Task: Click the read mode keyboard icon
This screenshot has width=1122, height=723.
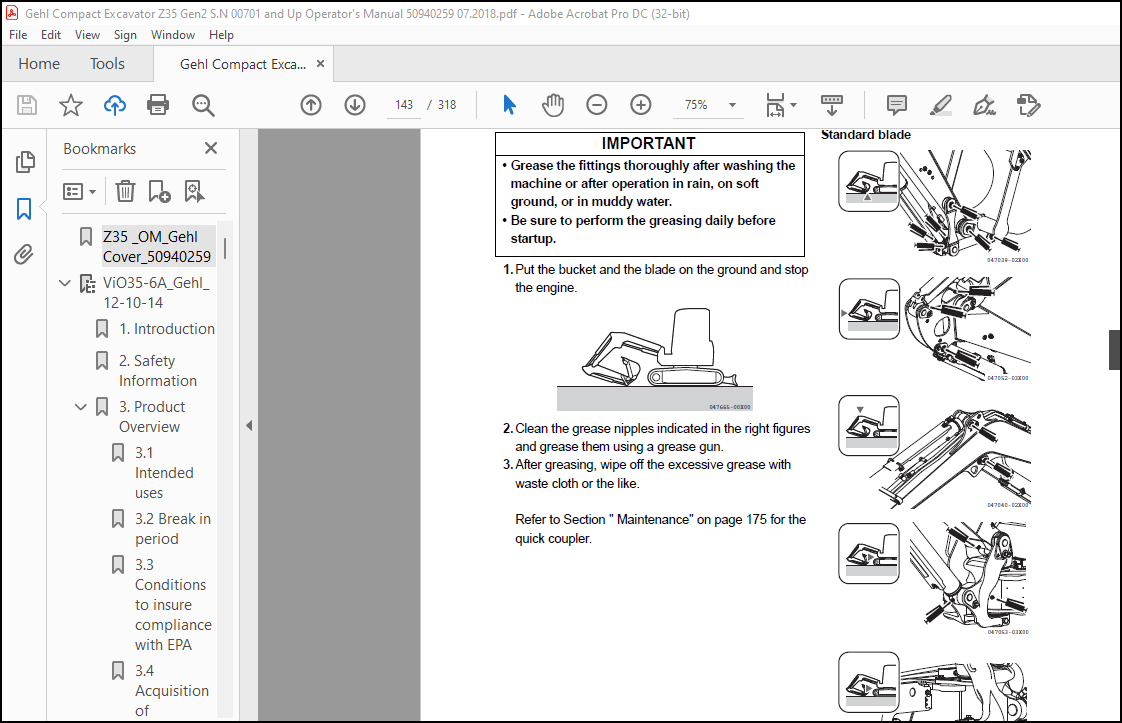Action: click(831, 105)
